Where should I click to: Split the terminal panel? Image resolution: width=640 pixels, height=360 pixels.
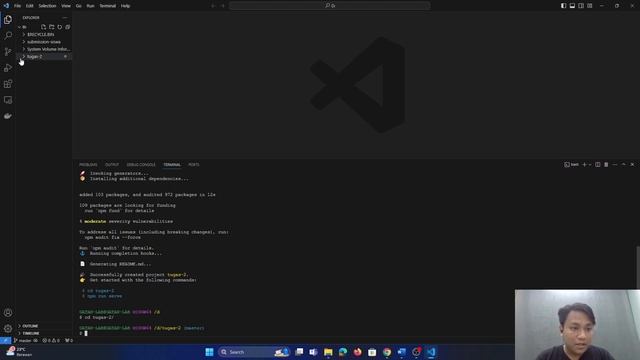point(598,164)
